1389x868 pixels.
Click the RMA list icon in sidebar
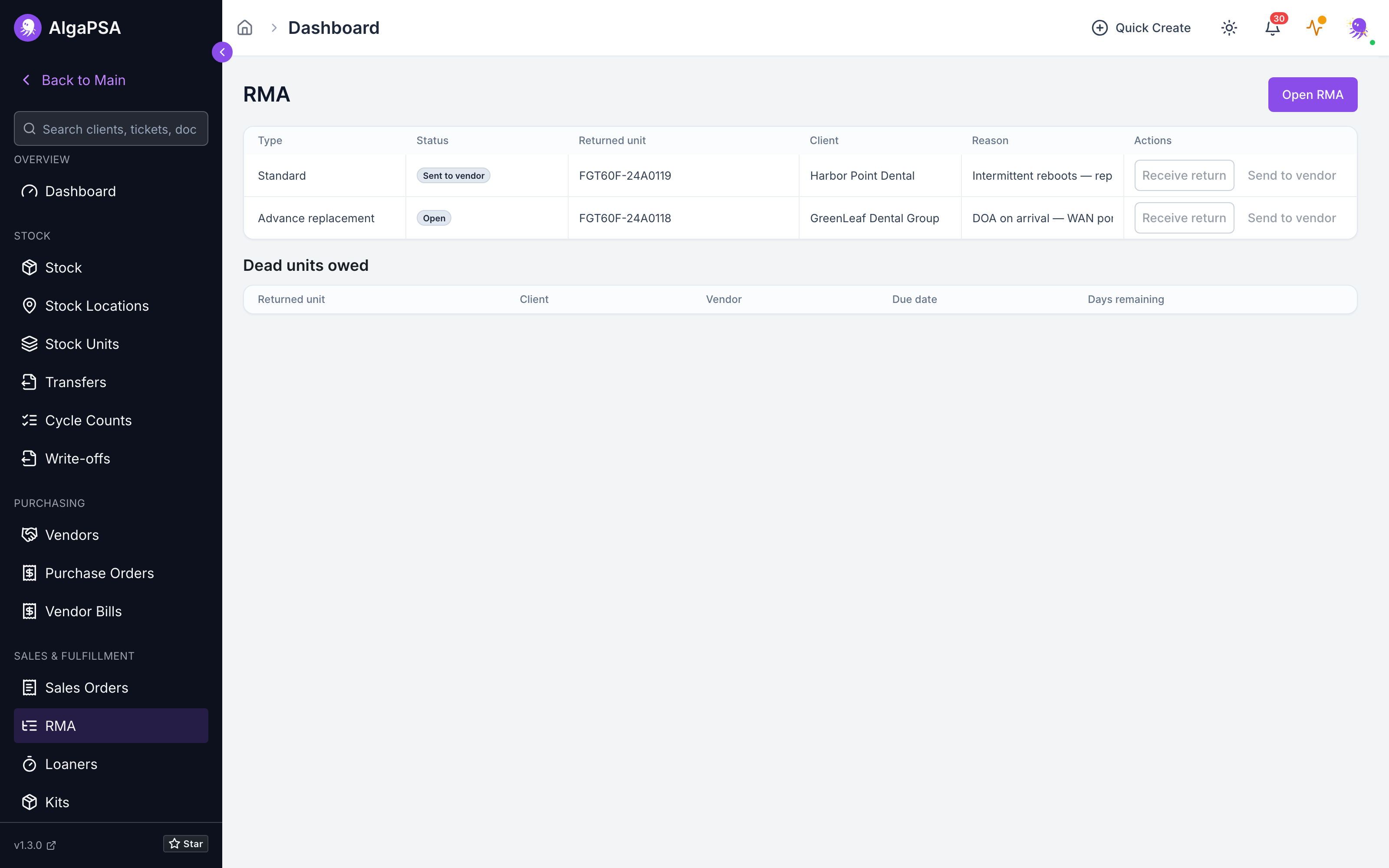29,726
